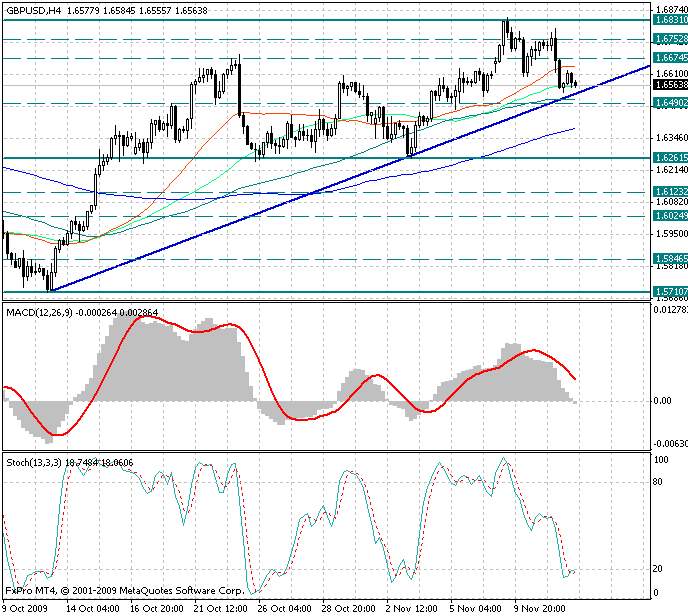Click the Stochastic 100 level axis label

click(x=661, y=460)
